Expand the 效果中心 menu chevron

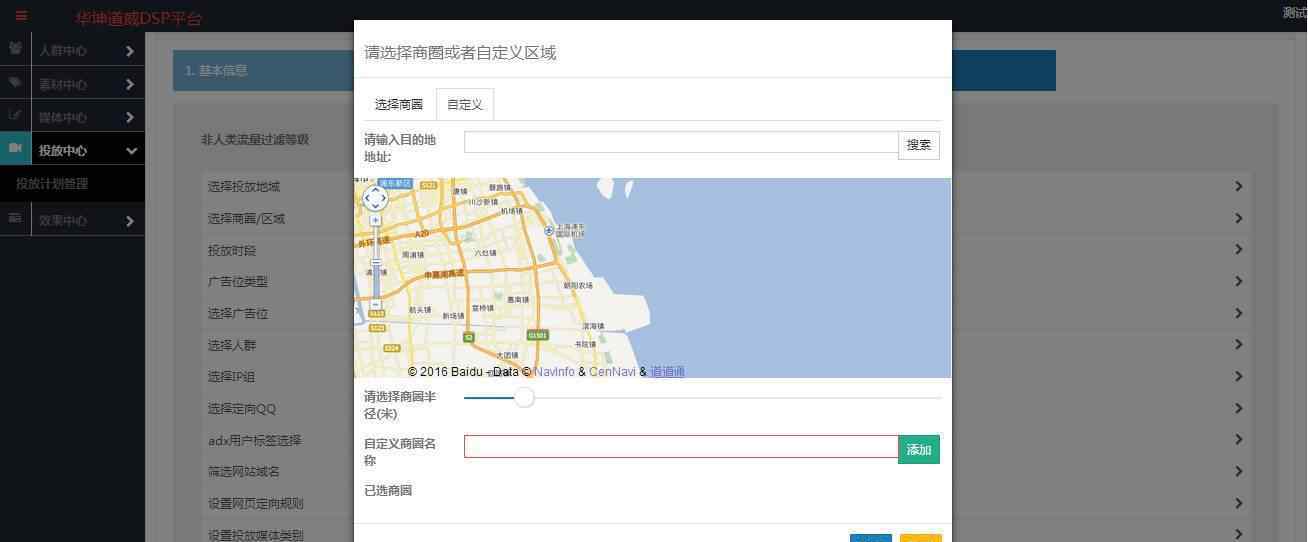pyautogui.click(x=130, y=221)
